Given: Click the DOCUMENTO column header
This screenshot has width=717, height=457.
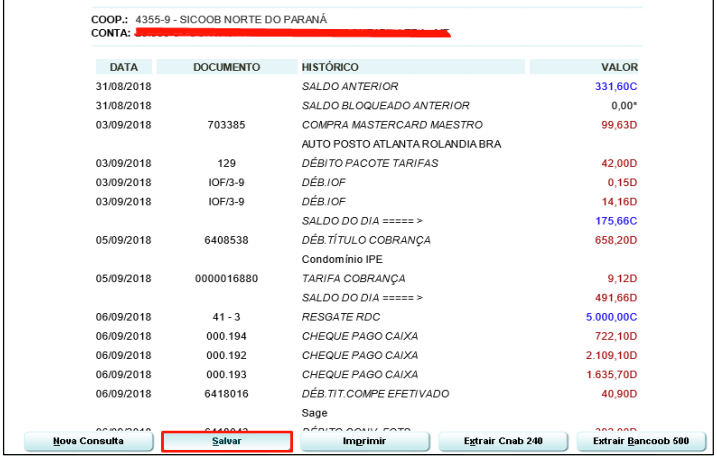Looking at the screenshot, I should [226, 67].
